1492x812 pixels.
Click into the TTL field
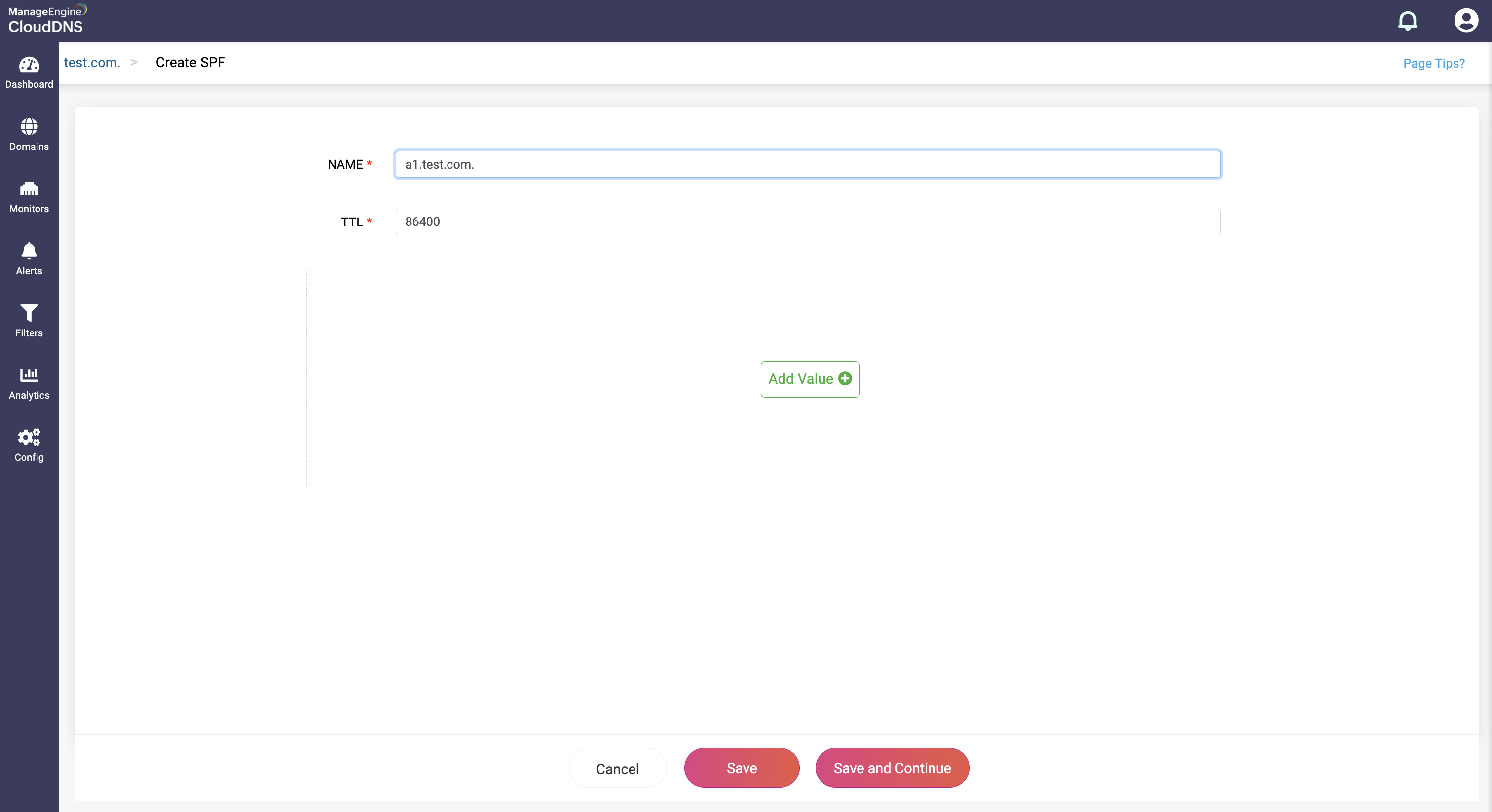807,222
